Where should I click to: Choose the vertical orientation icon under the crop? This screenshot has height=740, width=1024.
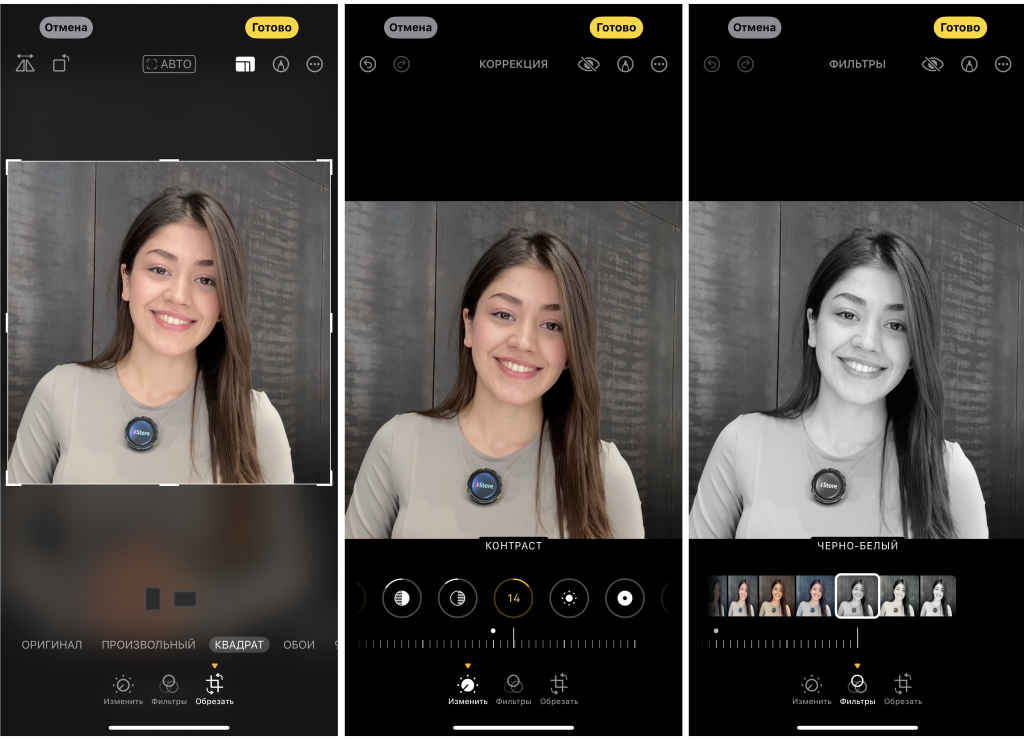[153, 599]
